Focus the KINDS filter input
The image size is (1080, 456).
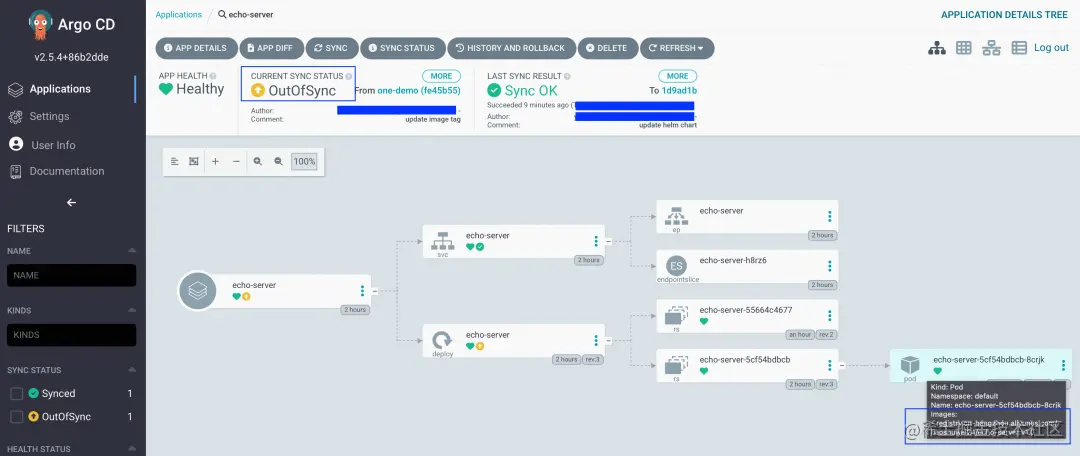pyautogui.click(x=72, y=335)
